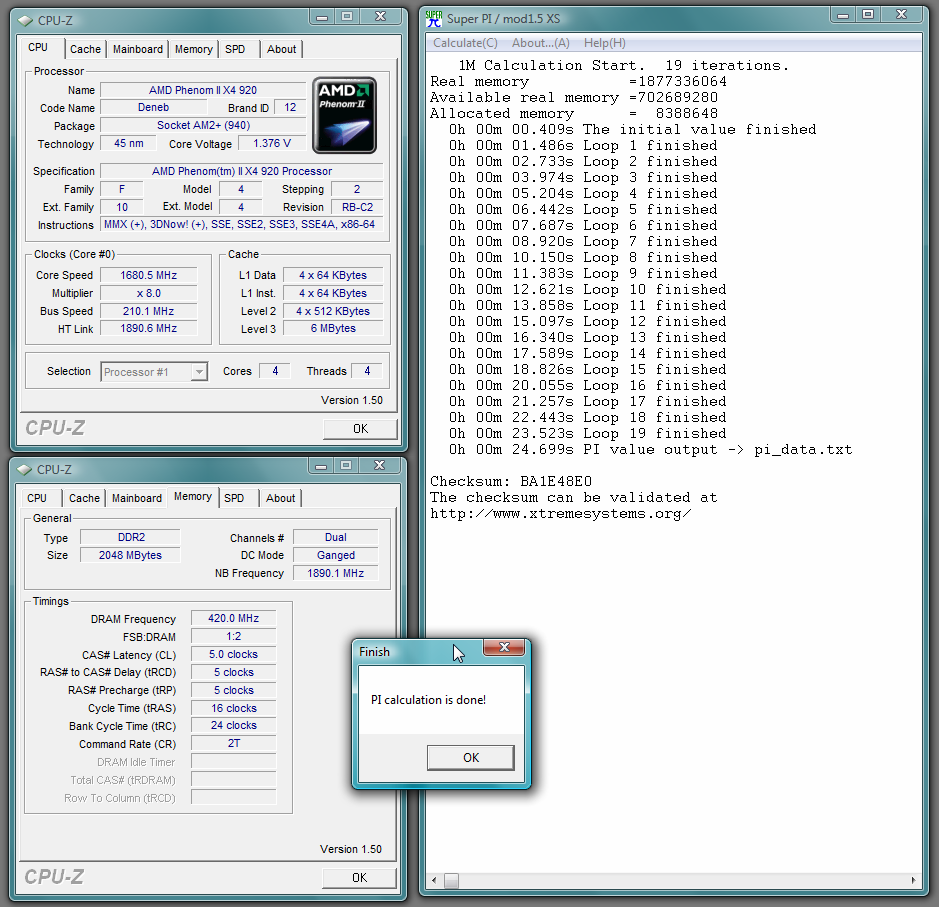Open About tab in bottom CPU-Z window

coord(280,498)
